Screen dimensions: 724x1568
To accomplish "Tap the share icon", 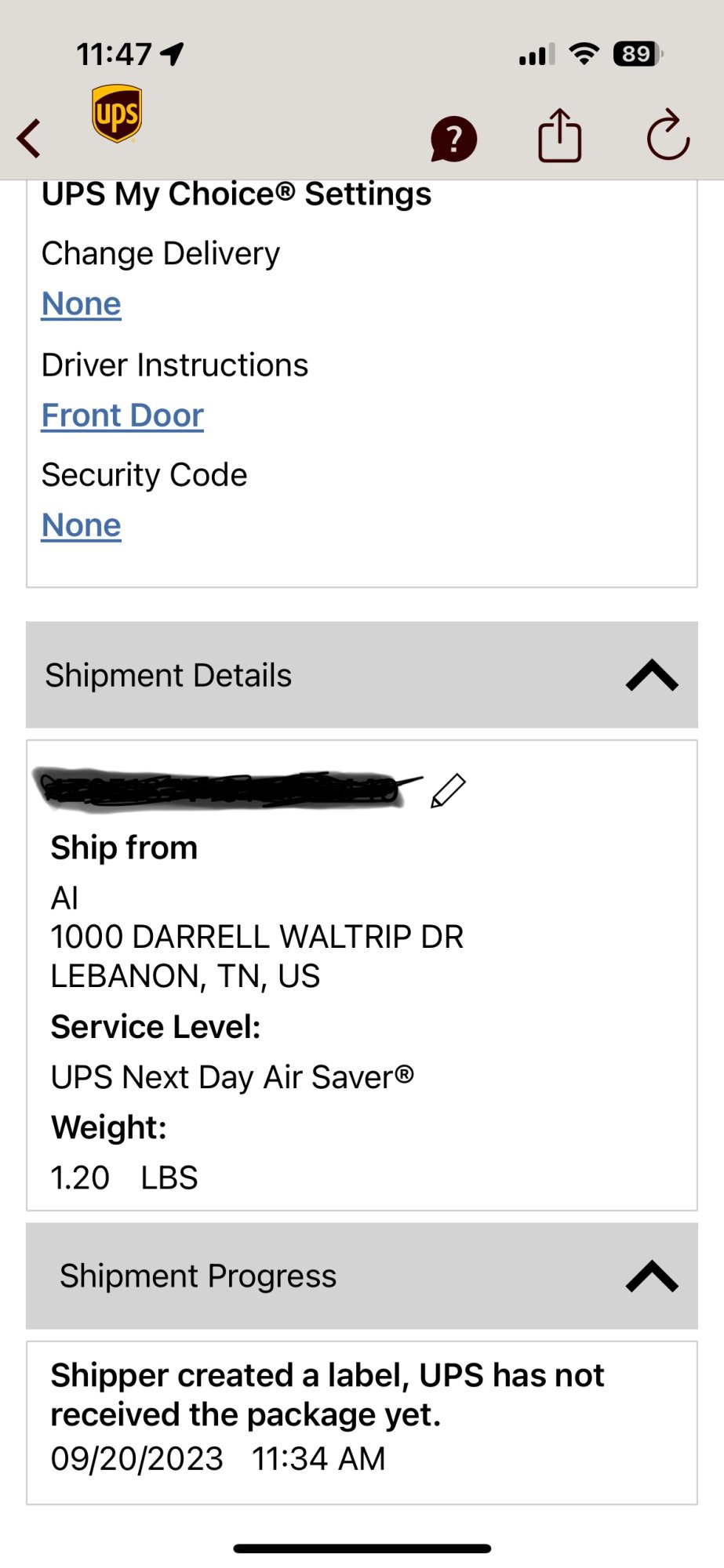I will click(x=559, y=136).
